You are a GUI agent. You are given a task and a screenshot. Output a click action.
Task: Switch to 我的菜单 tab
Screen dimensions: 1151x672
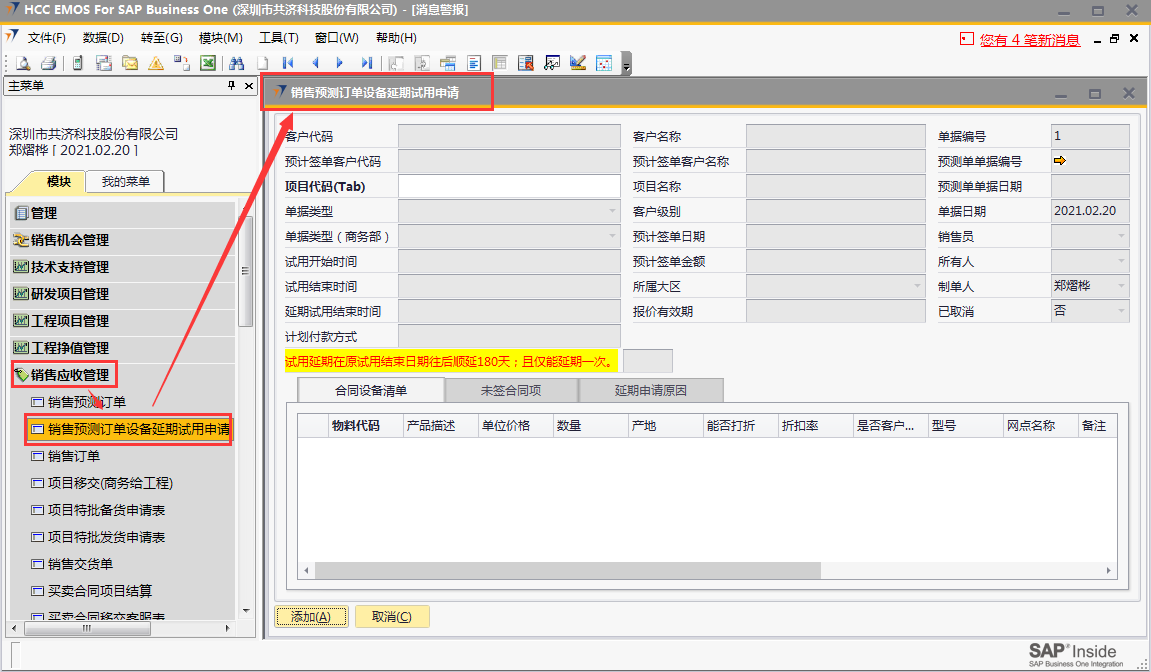[x=125, y=181]
